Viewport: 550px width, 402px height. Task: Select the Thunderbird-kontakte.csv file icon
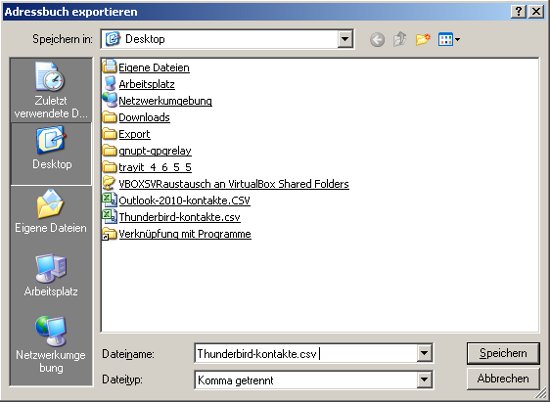click(109, 216)
